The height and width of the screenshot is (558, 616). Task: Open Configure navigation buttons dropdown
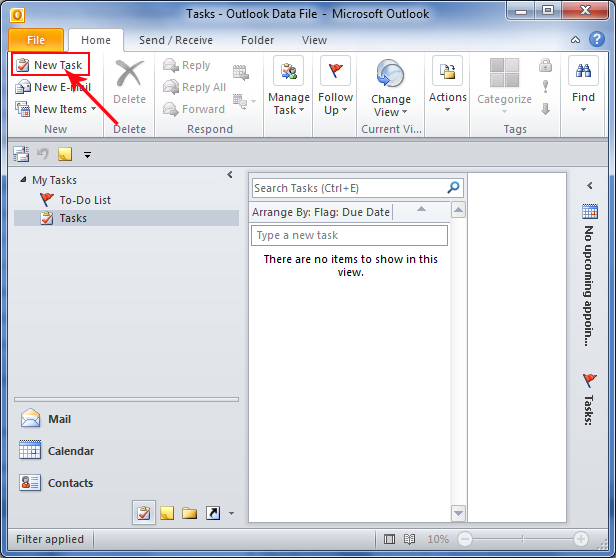point(231,513)
